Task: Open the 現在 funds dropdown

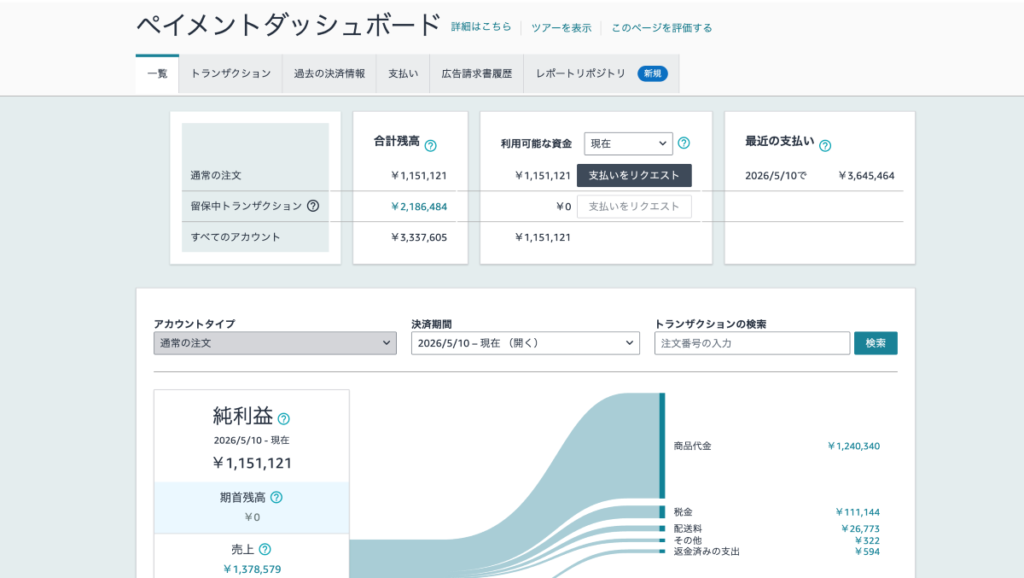Action: [628, 143]
